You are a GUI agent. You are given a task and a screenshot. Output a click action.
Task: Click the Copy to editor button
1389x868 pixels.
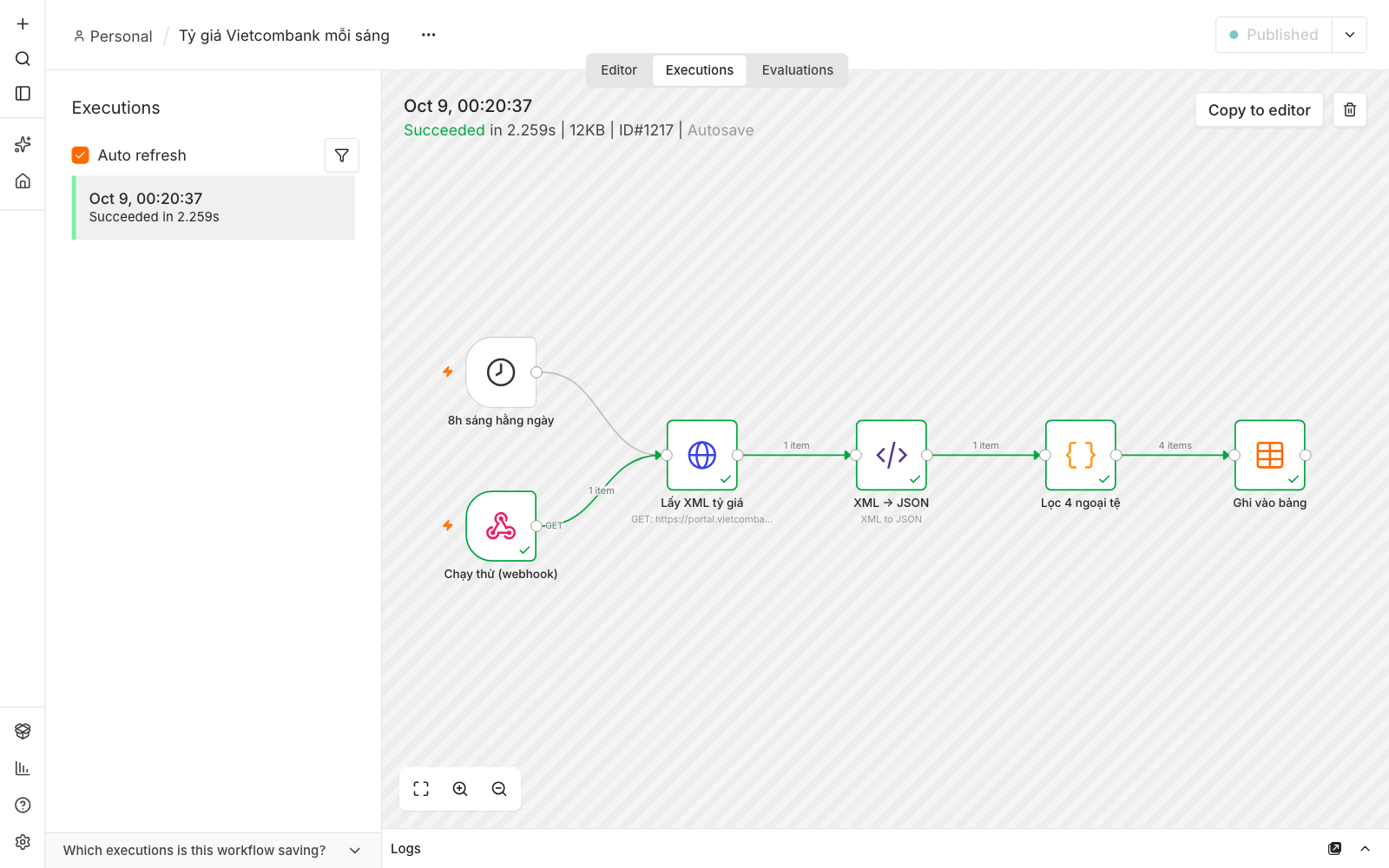1259,109
